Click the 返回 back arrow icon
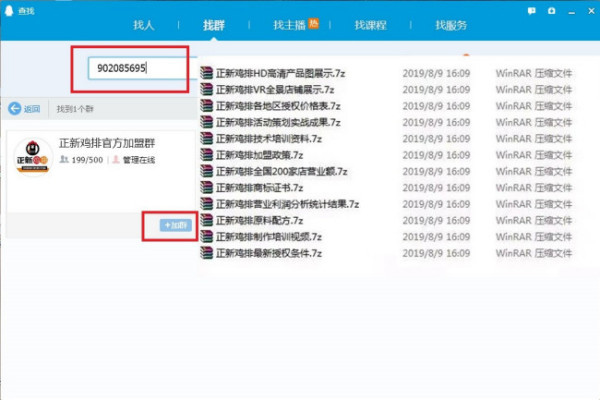 click(x=15, y=109)
